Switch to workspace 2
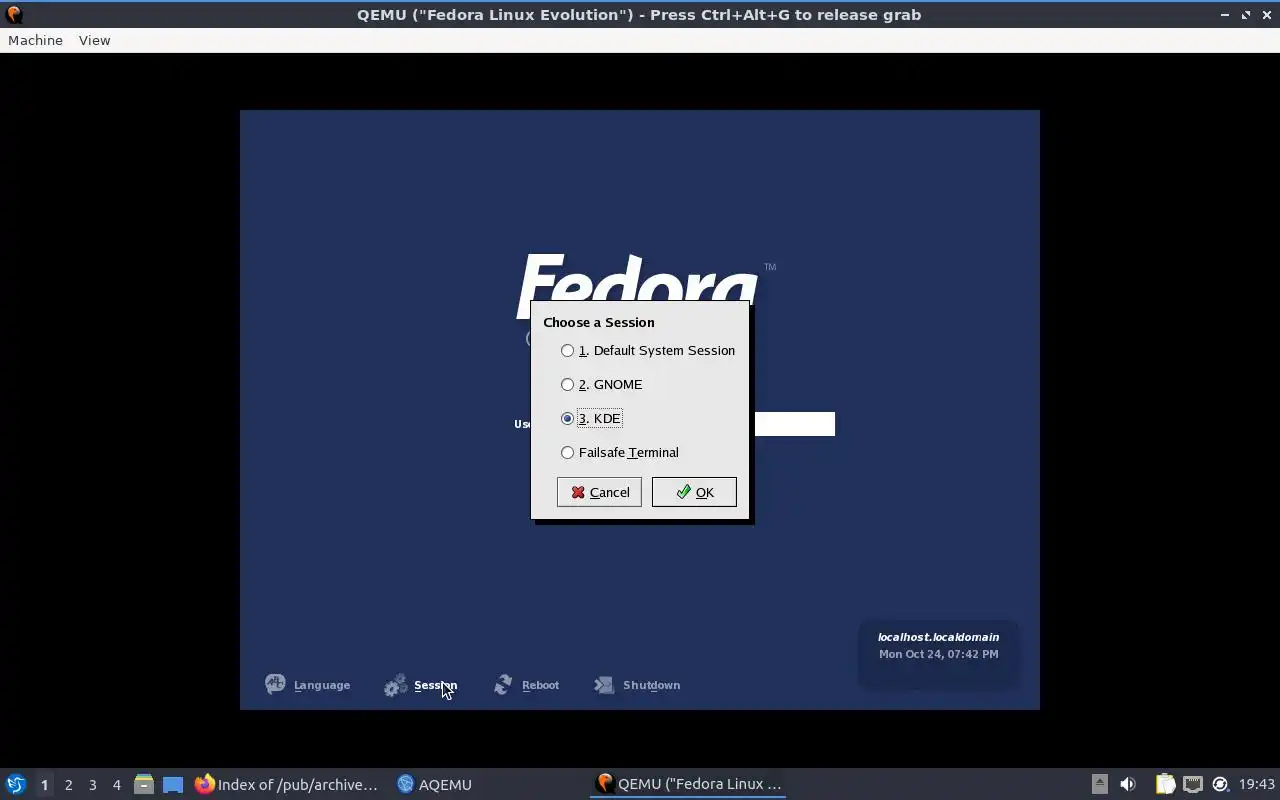 pos(68,785)
